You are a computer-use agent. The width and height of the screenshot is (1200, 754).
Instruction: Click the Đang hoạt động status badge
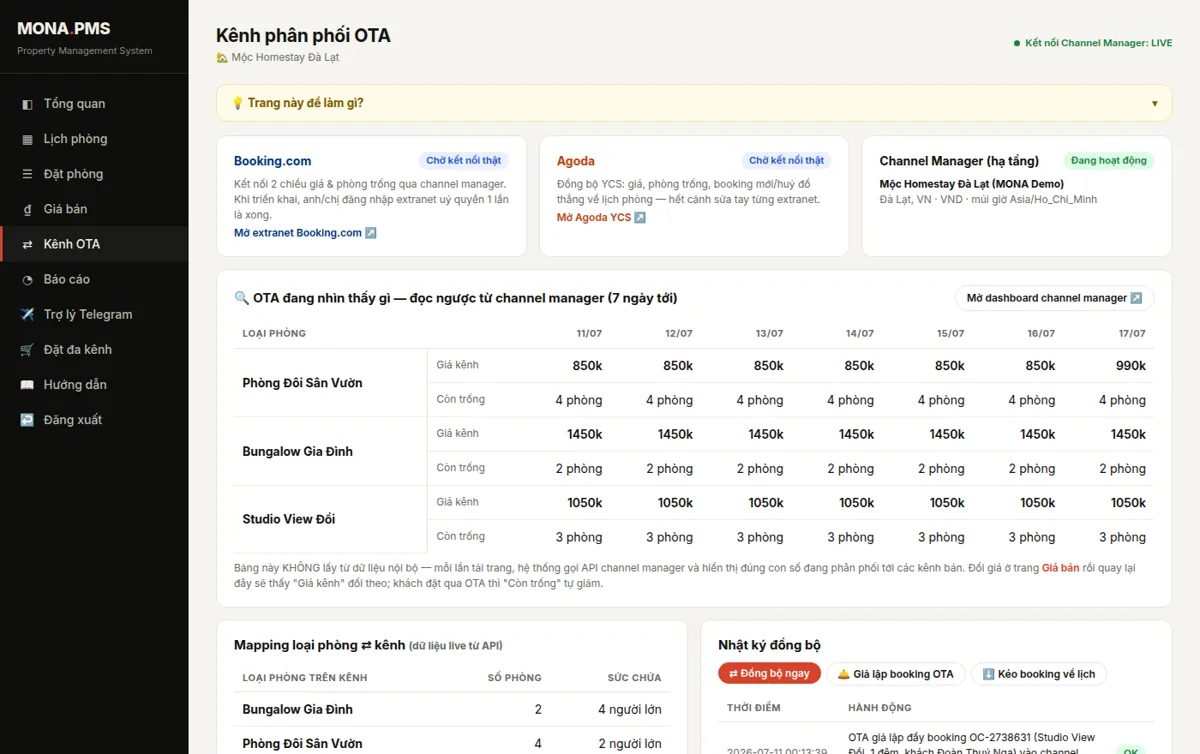tap(1108, 160)
